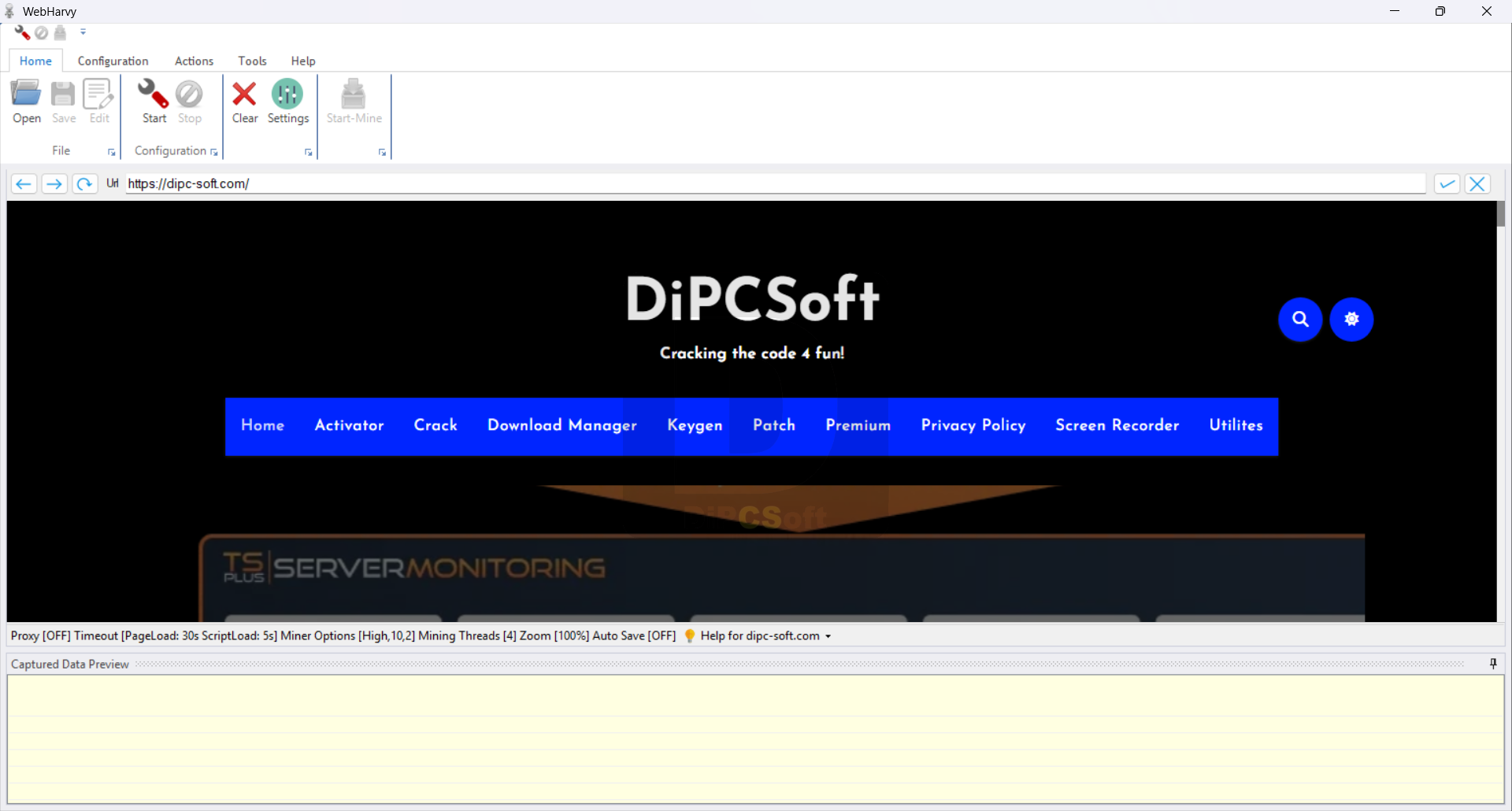Click the browser vertical scrollbar thumb

[1501, 214]
